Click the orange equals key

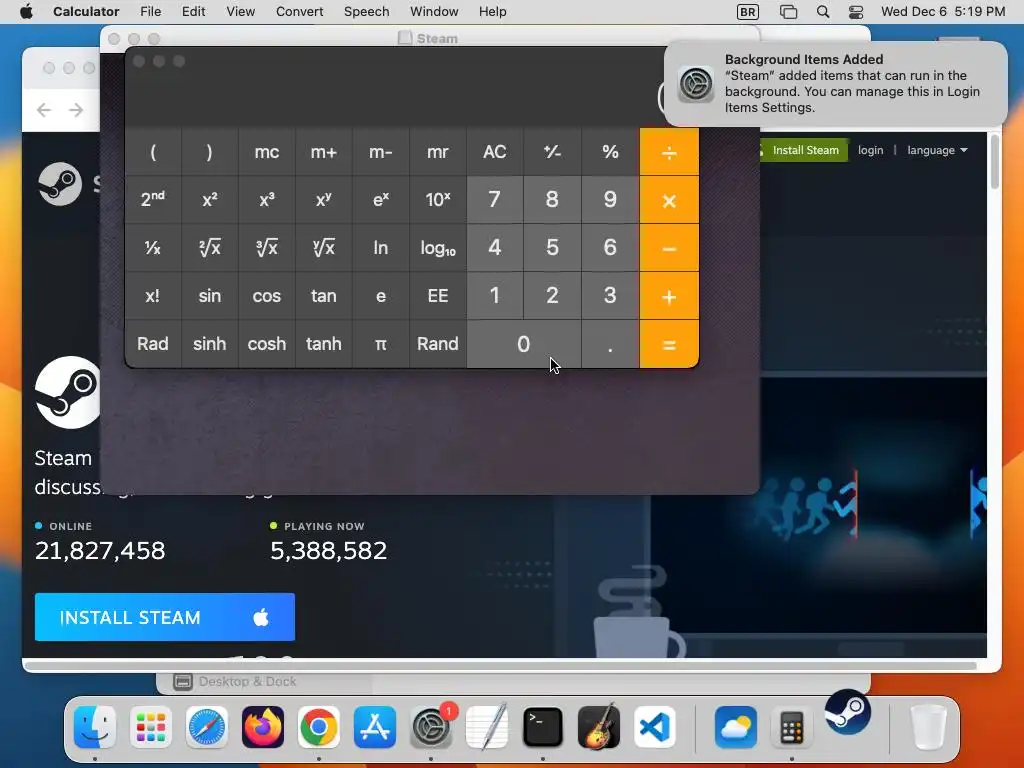pos(669,344)
